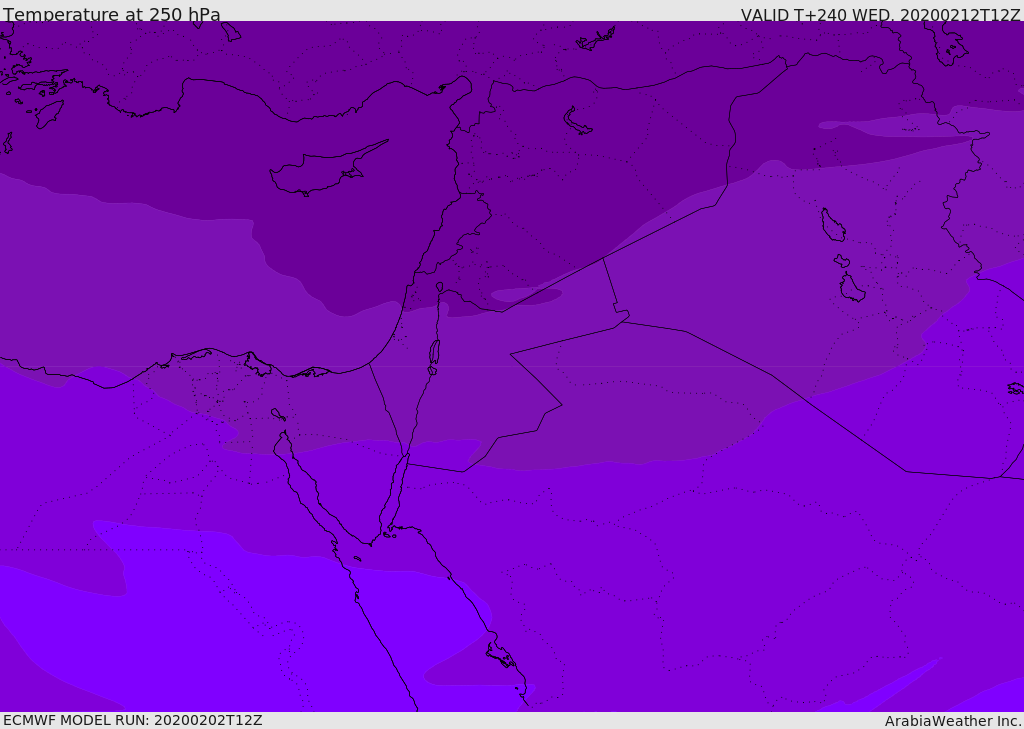1024x729 pixels.
Task: Click the 'Temperature at 250 hPa' title
Action: click(x=112, y=14)
